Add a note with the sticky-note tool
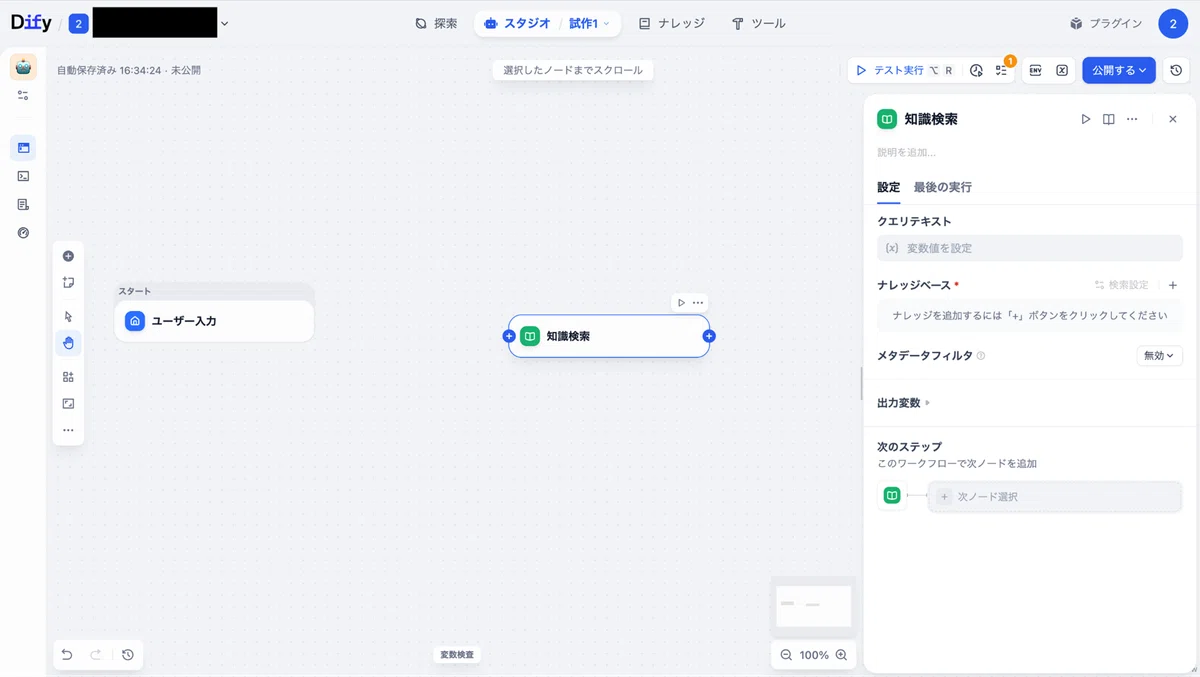 [68, 282]
